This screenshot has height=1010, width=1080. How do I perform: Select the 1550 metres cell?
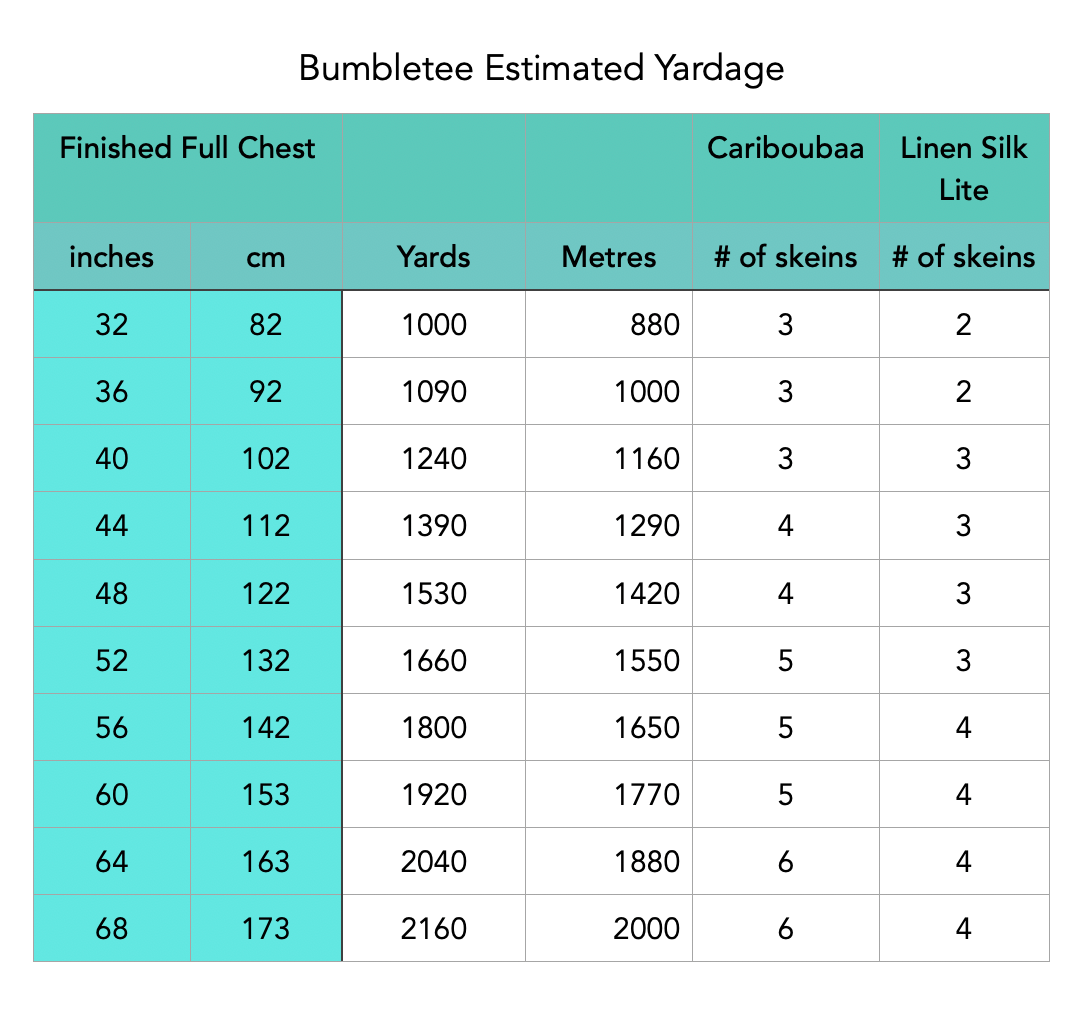coord(648,660)
